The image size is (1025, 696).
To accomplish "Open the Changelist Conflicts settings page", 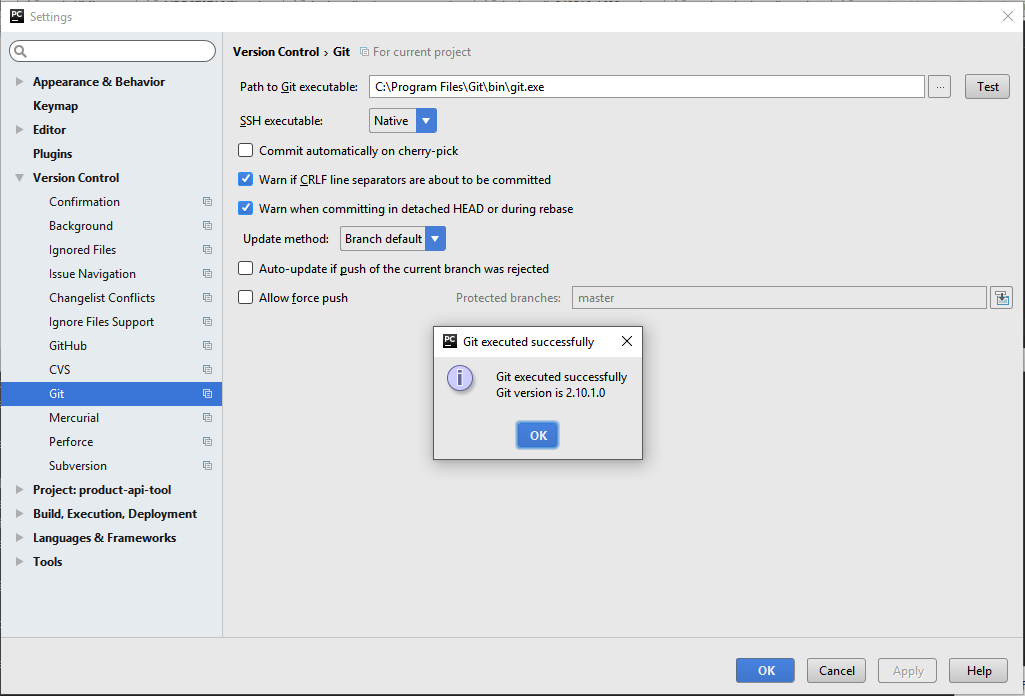I will 102,297.
